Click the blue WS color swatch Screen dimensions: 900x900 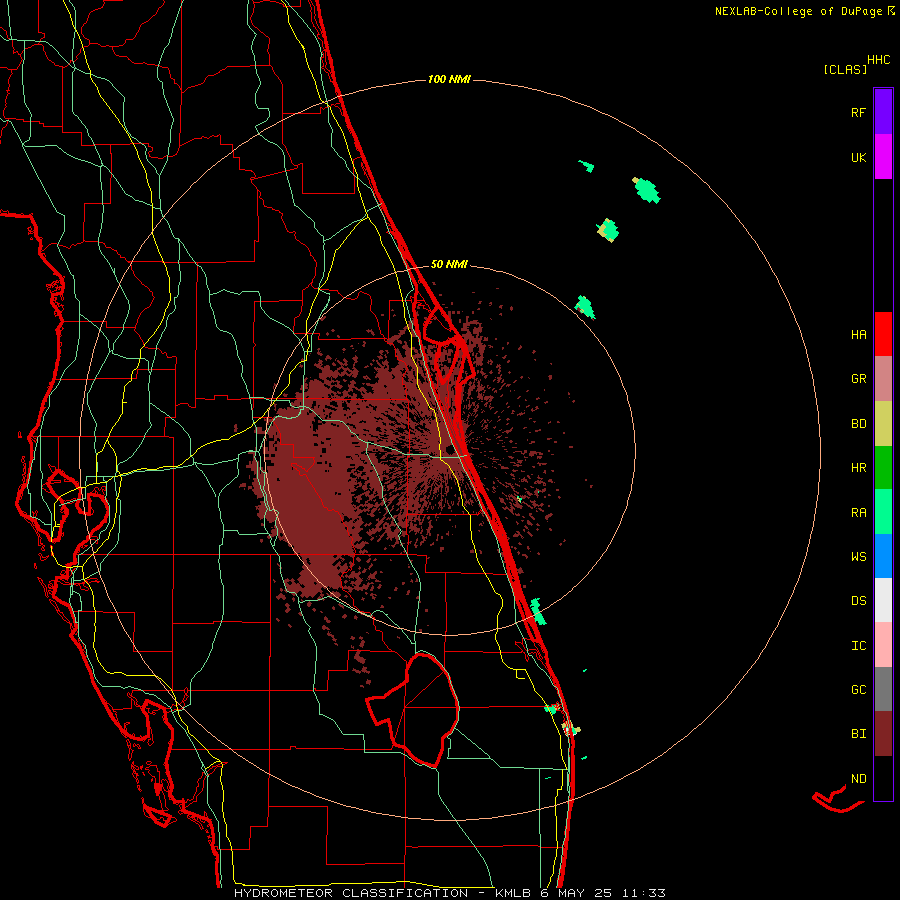pos(883,556)
